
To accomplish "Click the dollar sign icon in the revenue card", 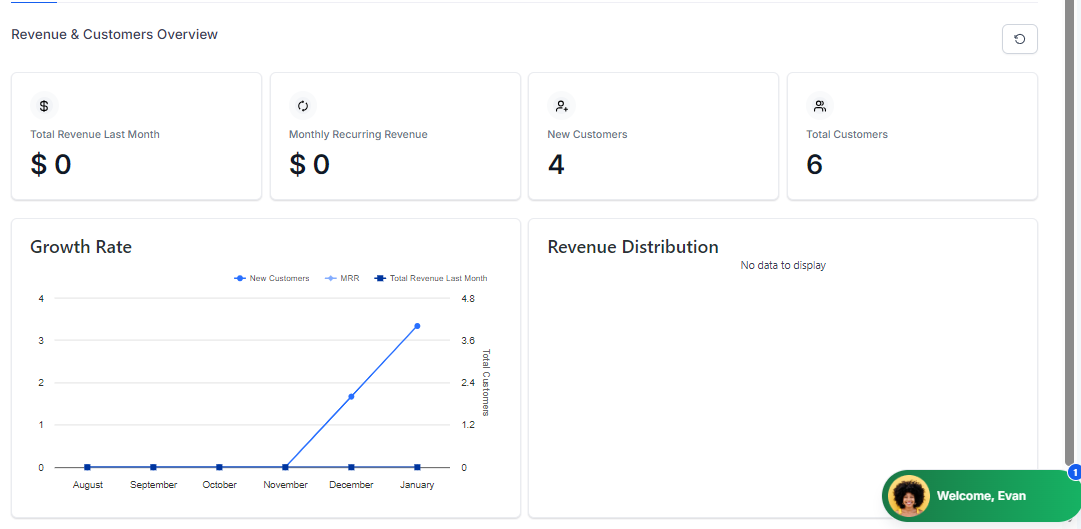I will 44,106.
